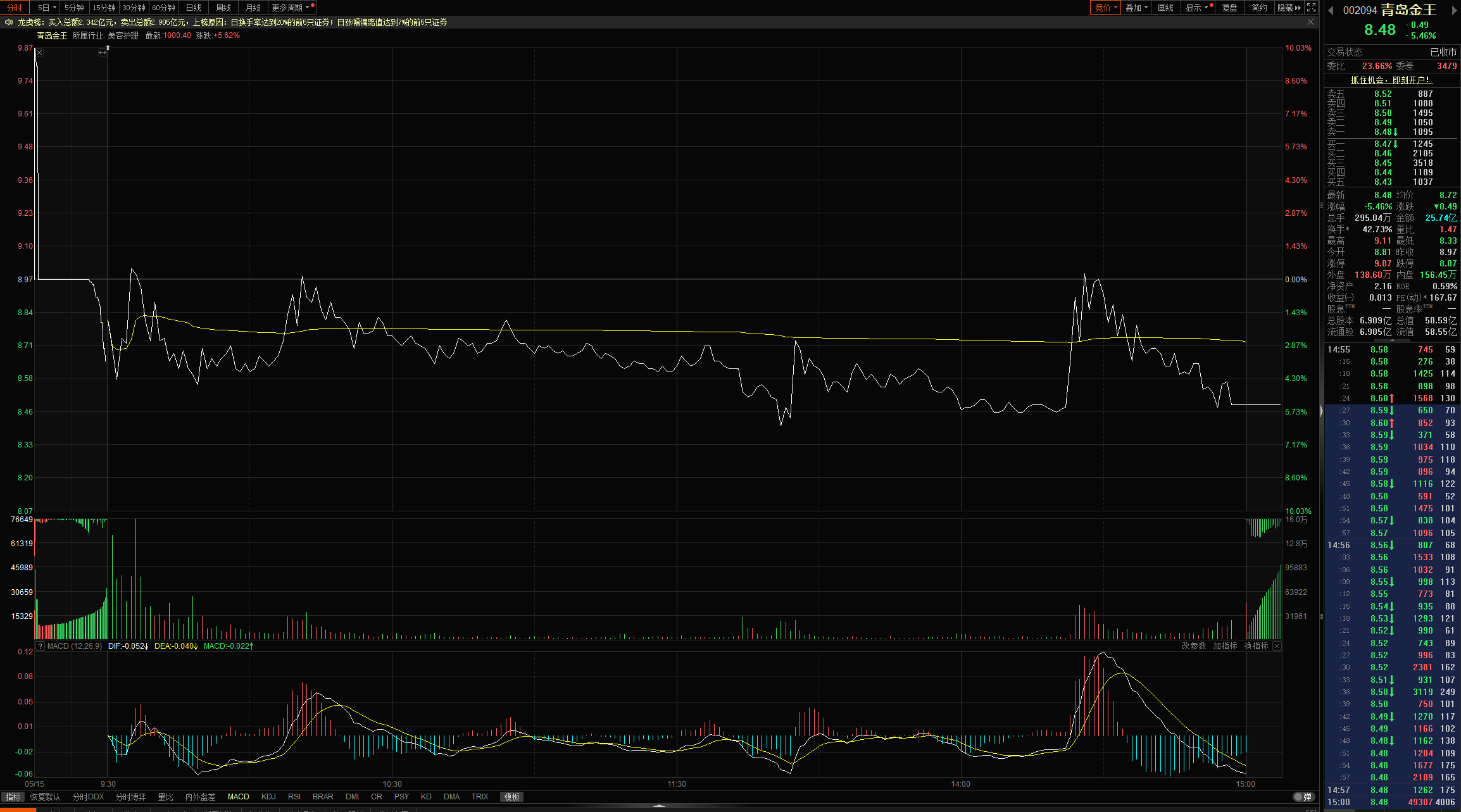Switch to 简约 simple mode
The image size is (1461, 812).
tap(1260, 8)
